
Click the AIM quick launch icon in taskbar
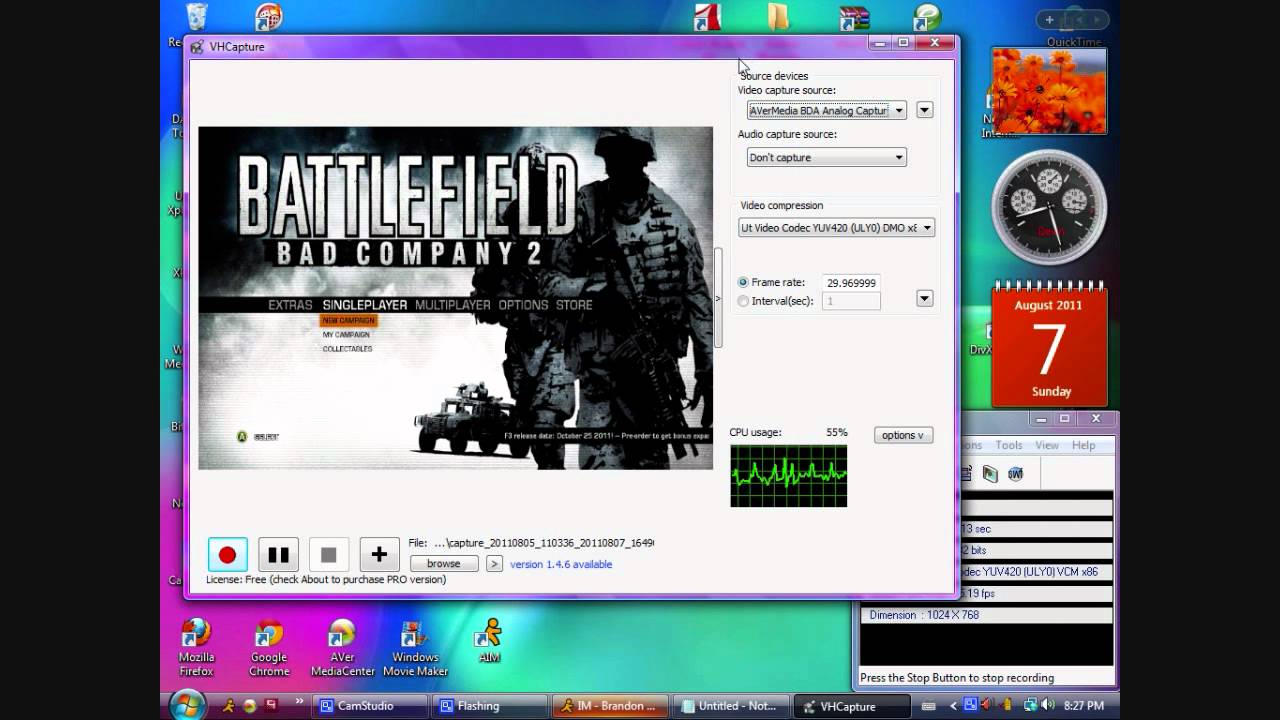tap(229, 706)
